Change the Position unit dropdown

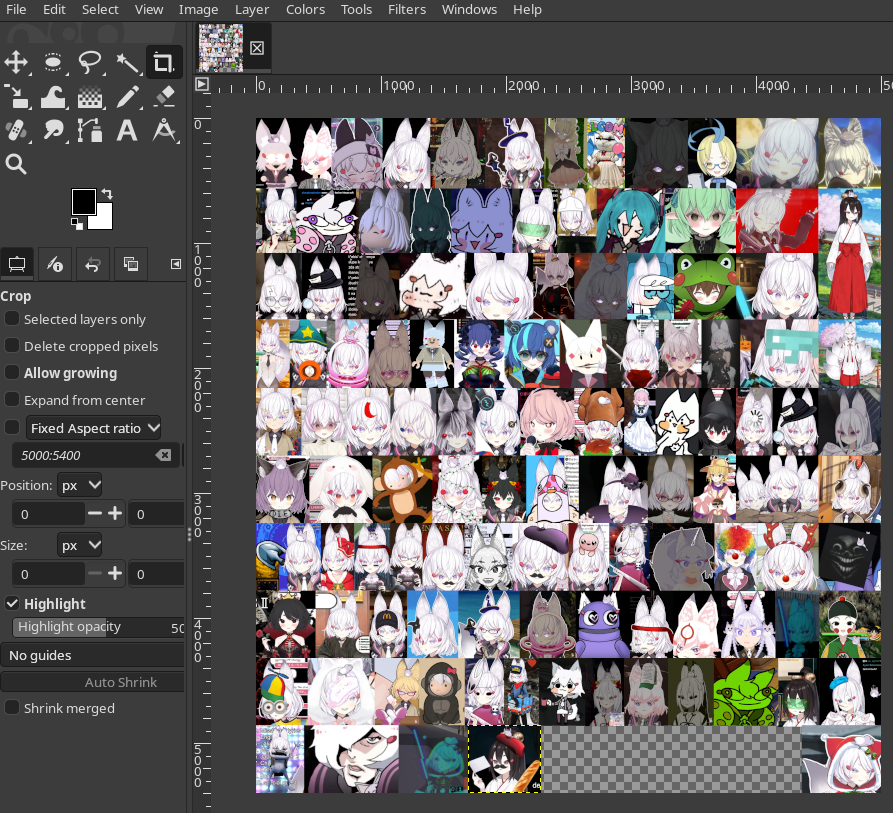click(x=80, y=486)
